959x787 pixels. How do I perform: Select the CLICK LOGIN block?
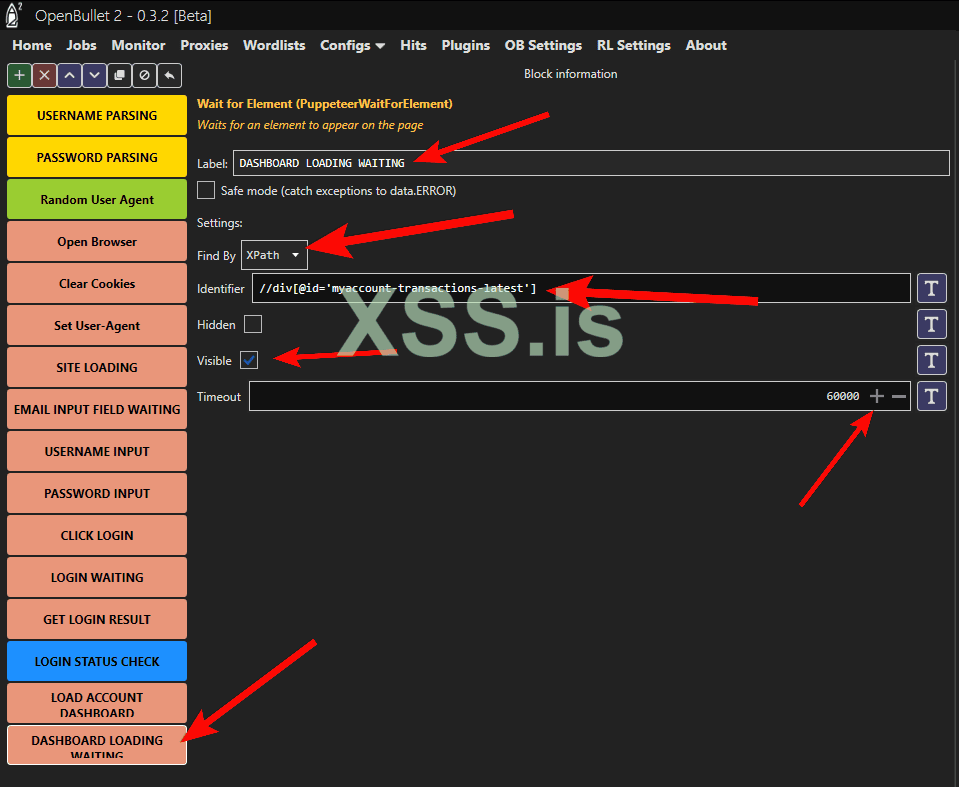97,535
